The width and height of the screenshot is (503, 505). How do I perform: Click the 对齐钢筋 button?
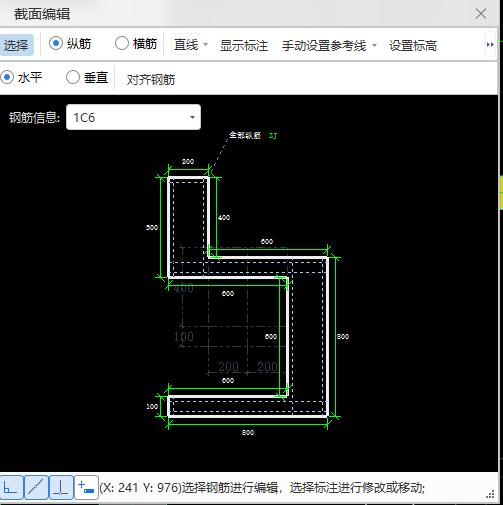pyautogui.click(x=151, y=80)
